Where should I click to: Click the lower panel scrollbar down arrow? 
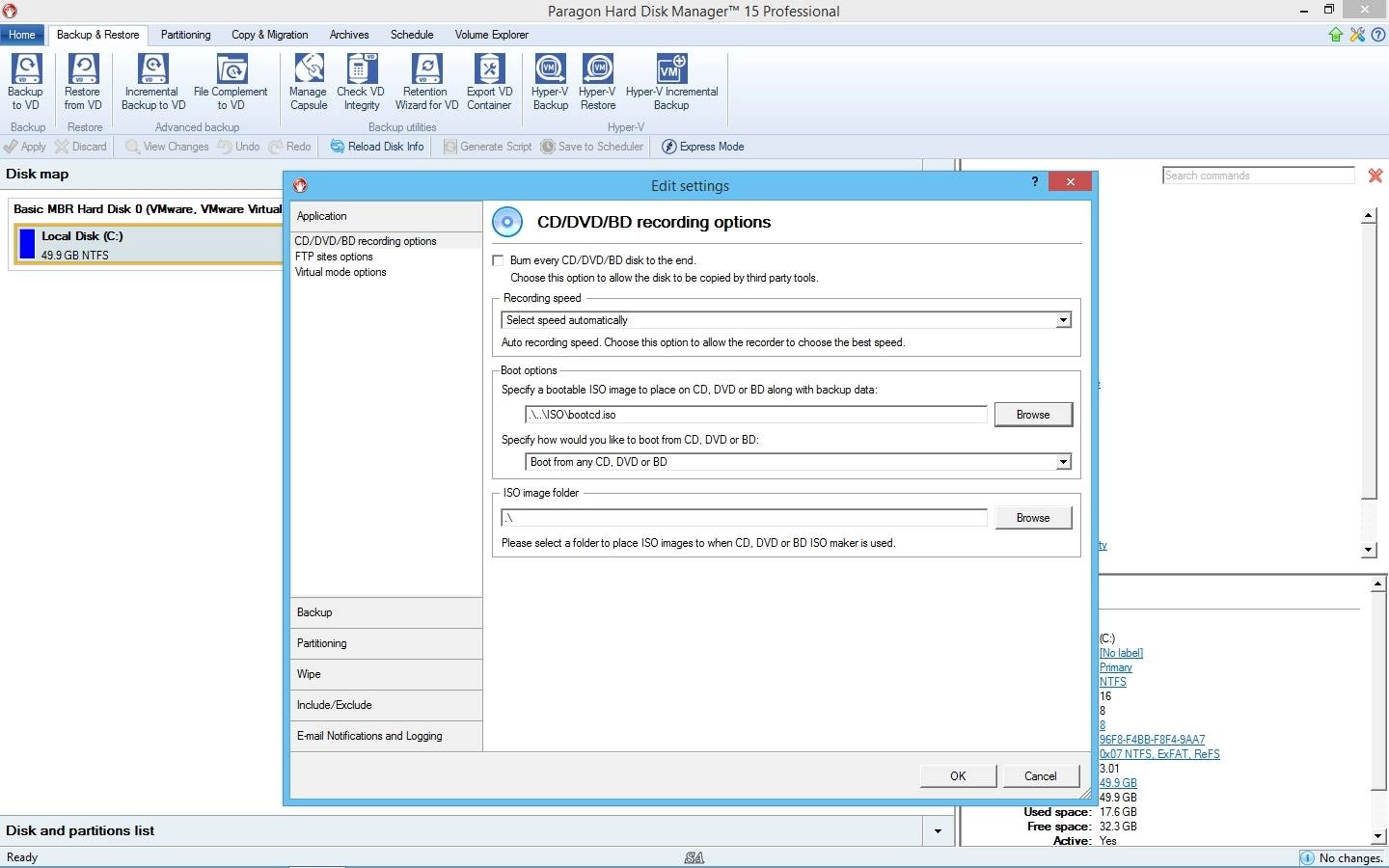pyautogui.click(x=1378, y=836)
